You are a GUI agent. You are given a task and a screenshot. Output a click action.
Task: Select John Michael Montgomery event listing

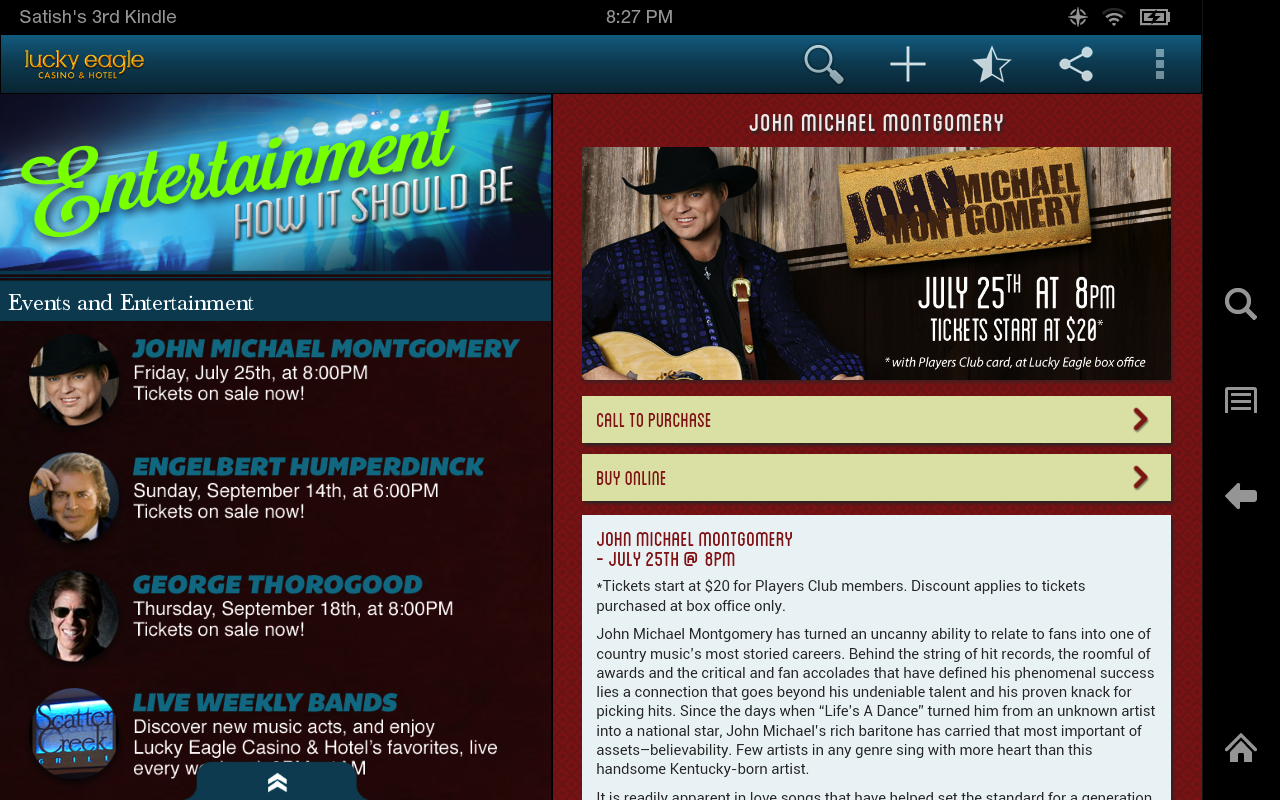pos(275,380)
